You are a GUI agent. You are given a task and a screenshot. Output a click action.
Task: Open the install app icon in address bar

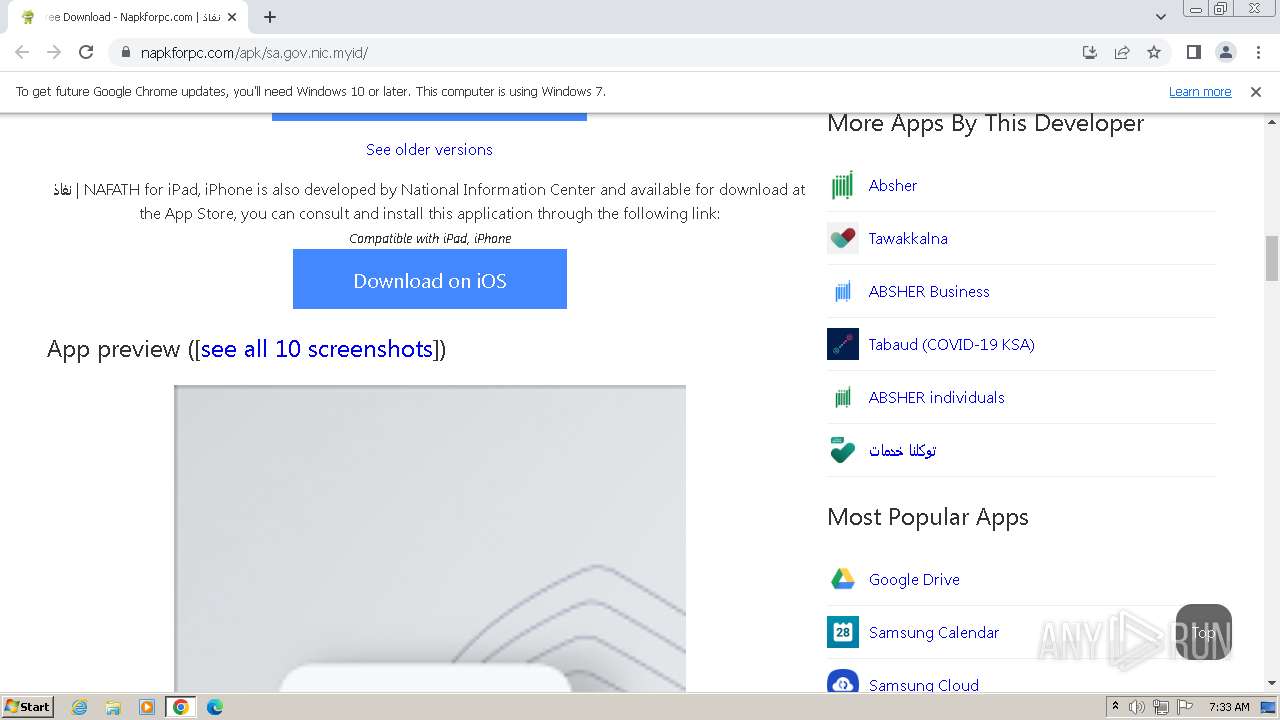point(1090,52)
